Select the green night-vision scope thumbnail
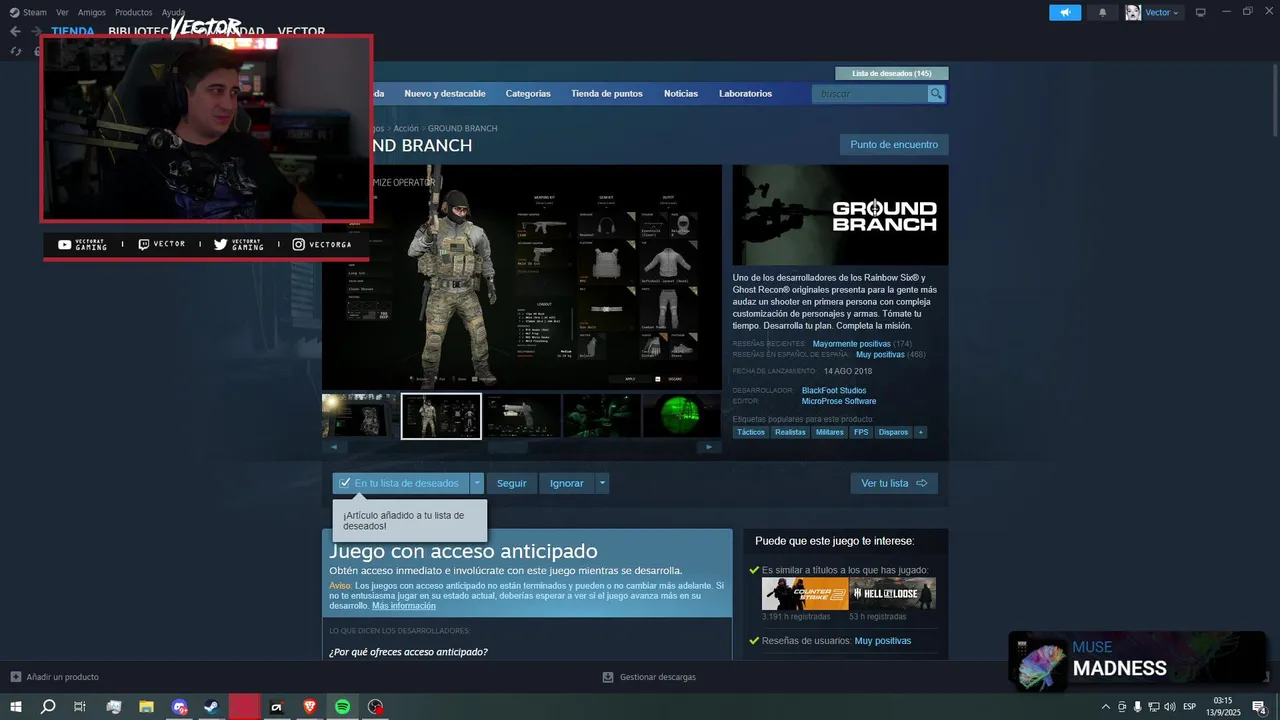The height and width of the screenshot is (720, 1280). pyautogui.click(x=681, y=416)
